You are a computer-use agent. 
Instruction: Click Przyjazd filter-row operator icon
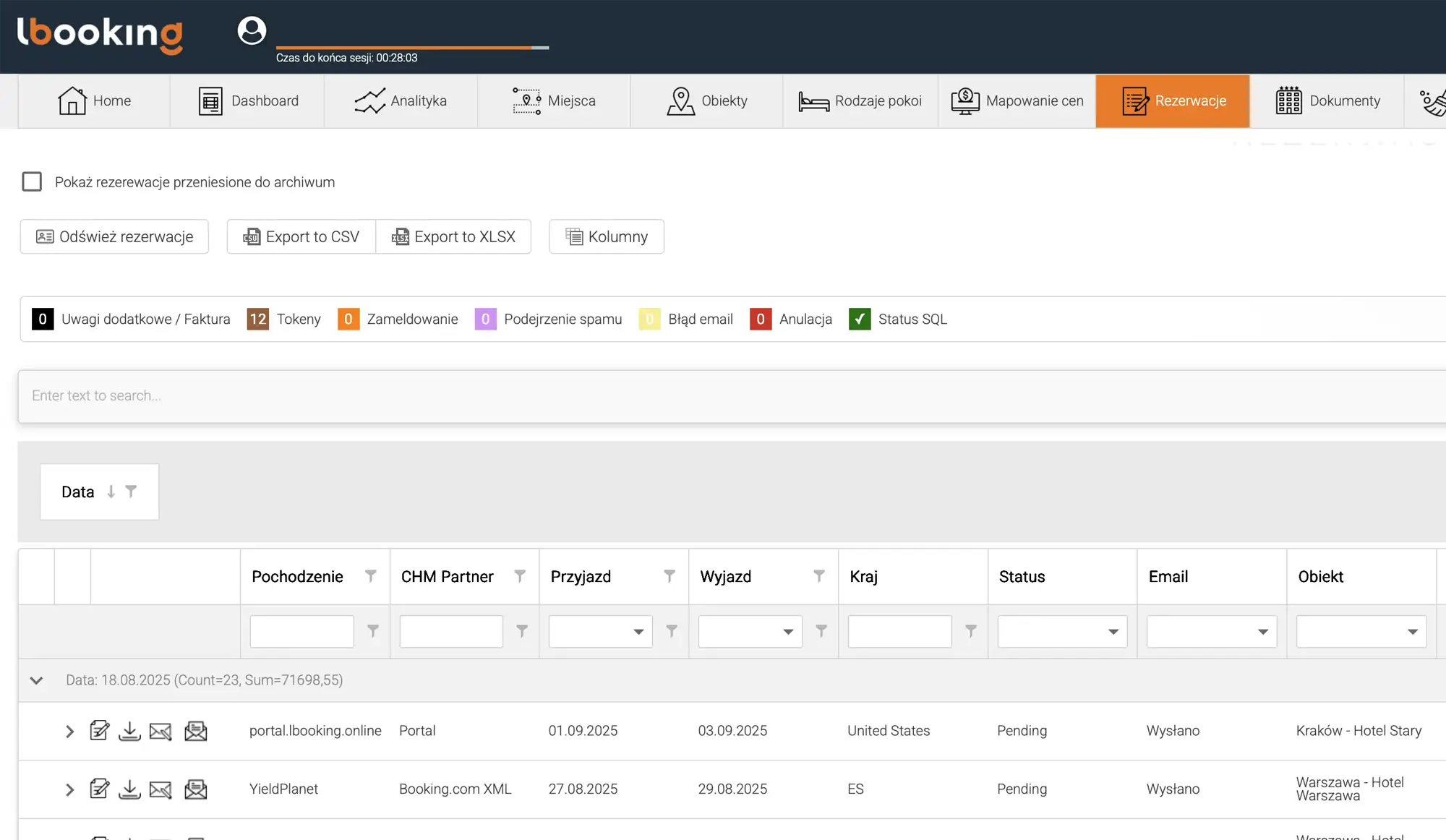pos(672,631)
